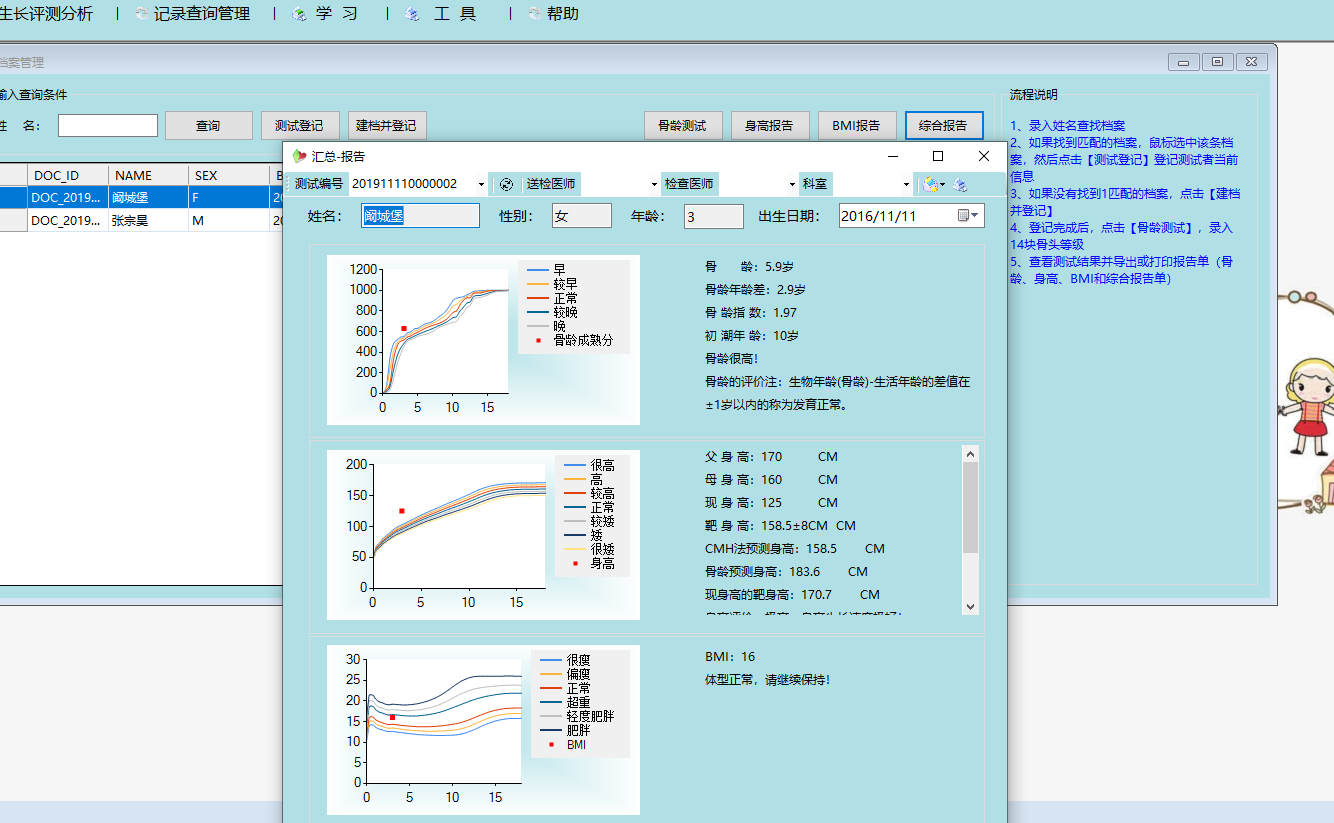Image resolution: width=1334 pixels, height=823 pixels.
Task: Open the BMI报告 button
Action: click(x=857, y=126)
